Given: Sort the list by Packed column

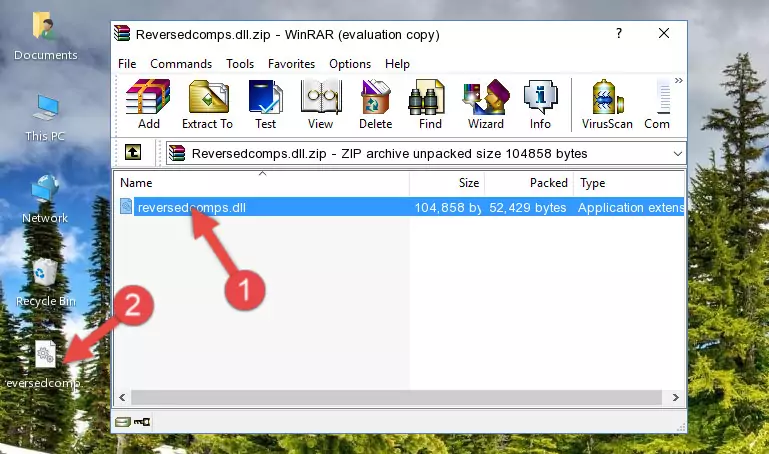Looking at the screenshot, I should (529, 183).
